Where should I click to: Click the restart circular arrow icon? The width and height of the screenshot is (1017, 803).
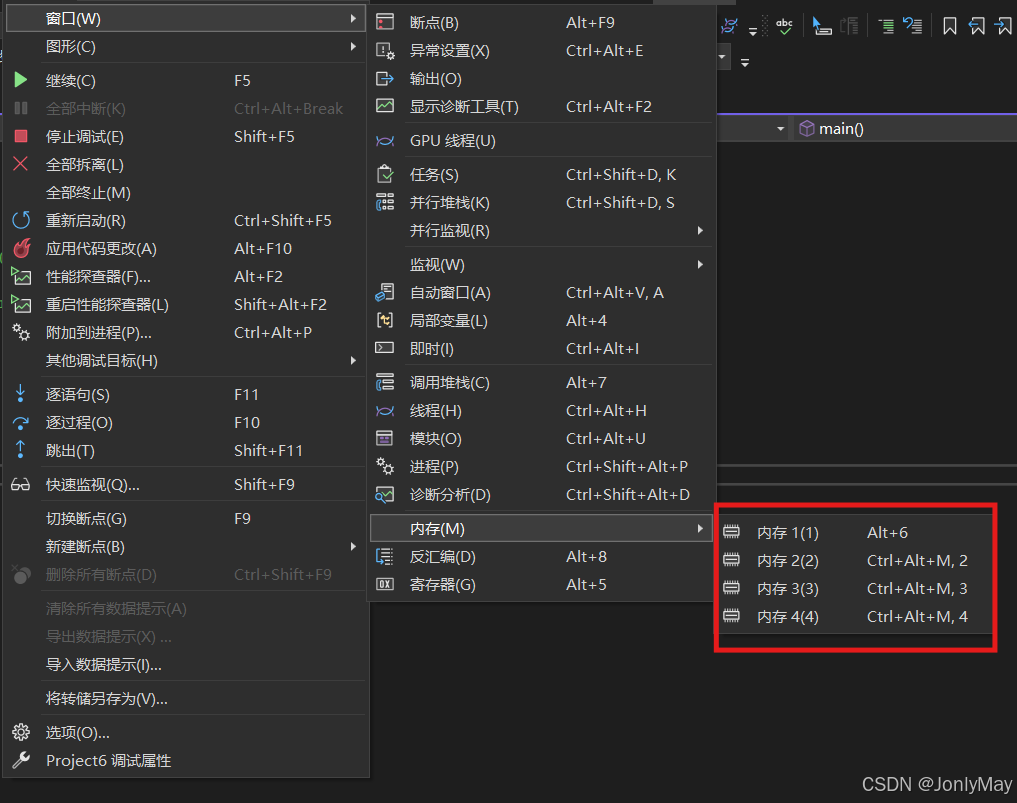tap(21, 220)
